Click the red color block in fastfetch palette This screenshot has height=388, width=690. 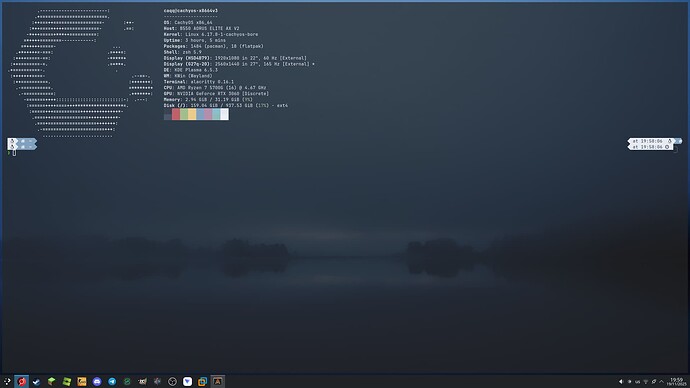tap(176, 114)
